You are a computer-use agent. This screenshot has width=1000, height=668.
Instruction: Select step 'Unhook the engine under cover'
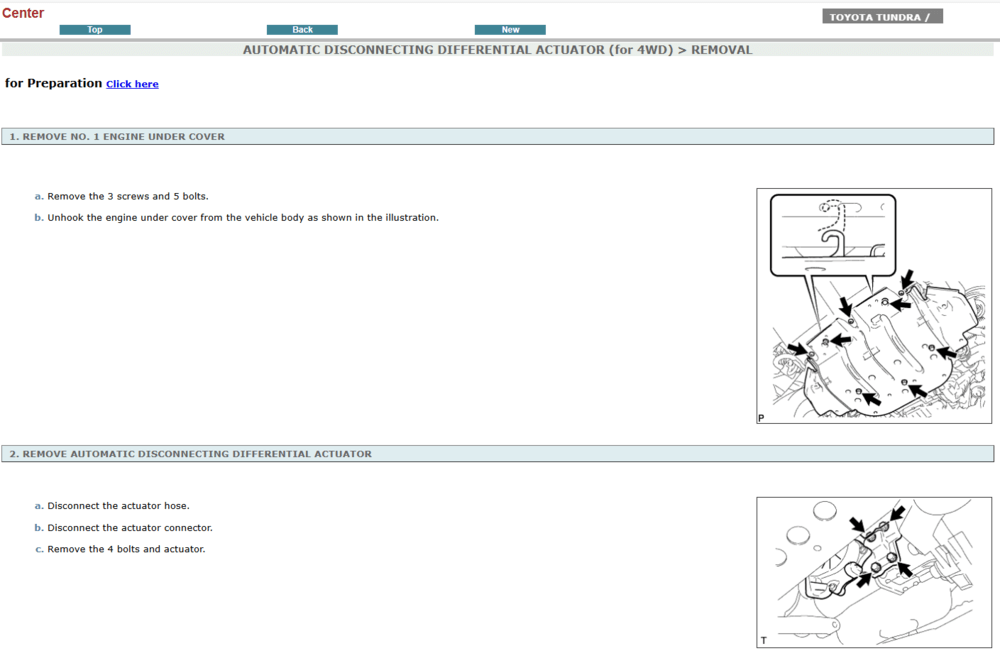(x=242, y=217)
